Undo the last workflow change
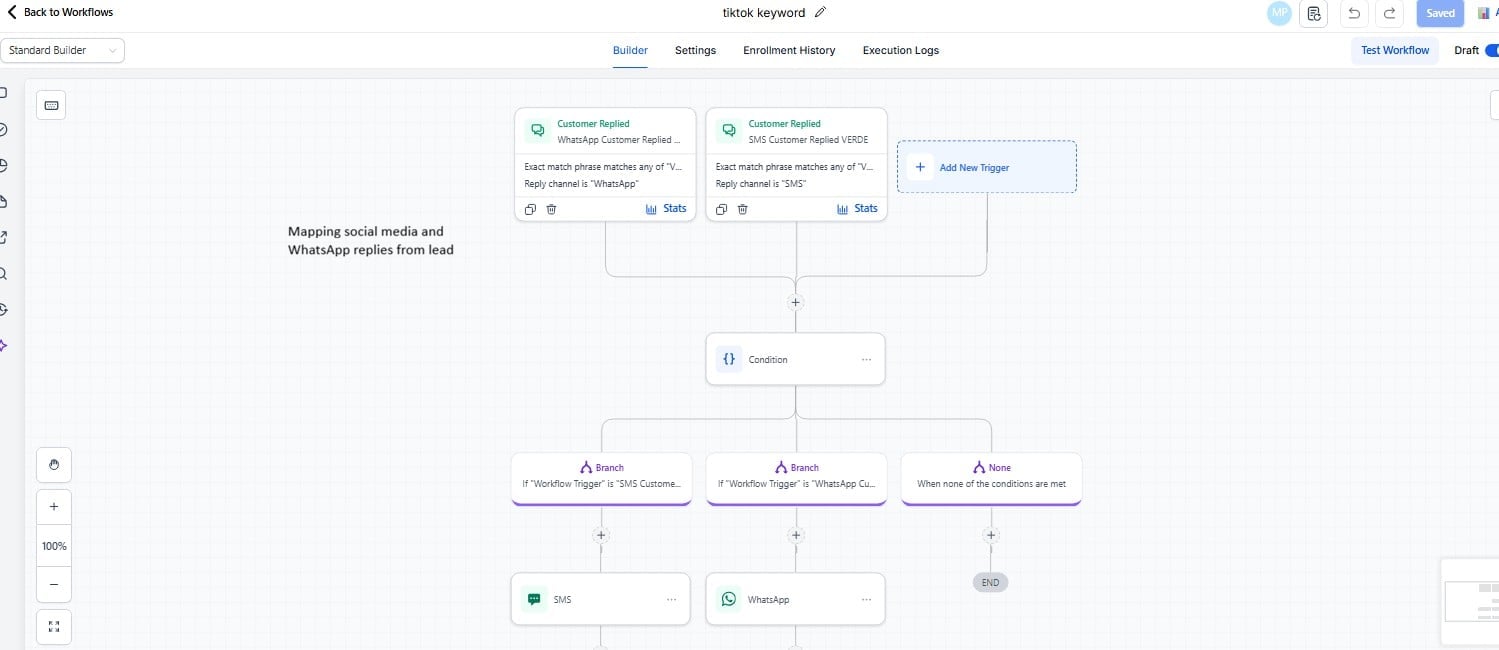The height and width of the screenshot is (650, 1499). 1354,13
